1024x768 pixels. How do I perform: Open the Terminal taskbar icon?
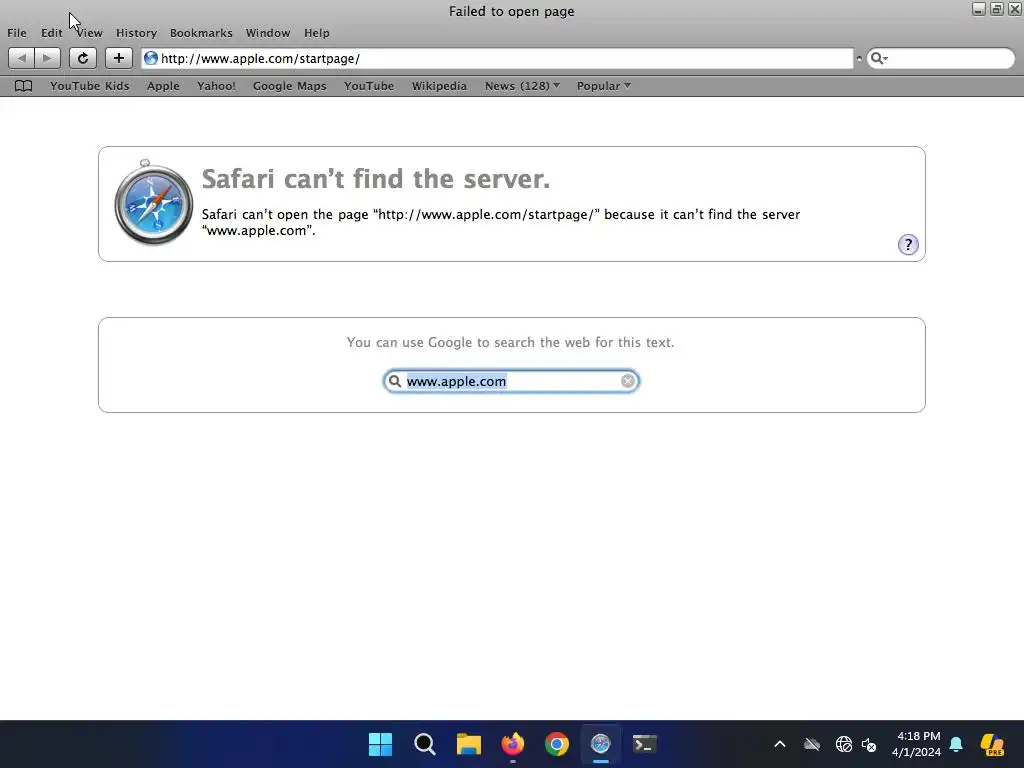click(x=645, y=744)
